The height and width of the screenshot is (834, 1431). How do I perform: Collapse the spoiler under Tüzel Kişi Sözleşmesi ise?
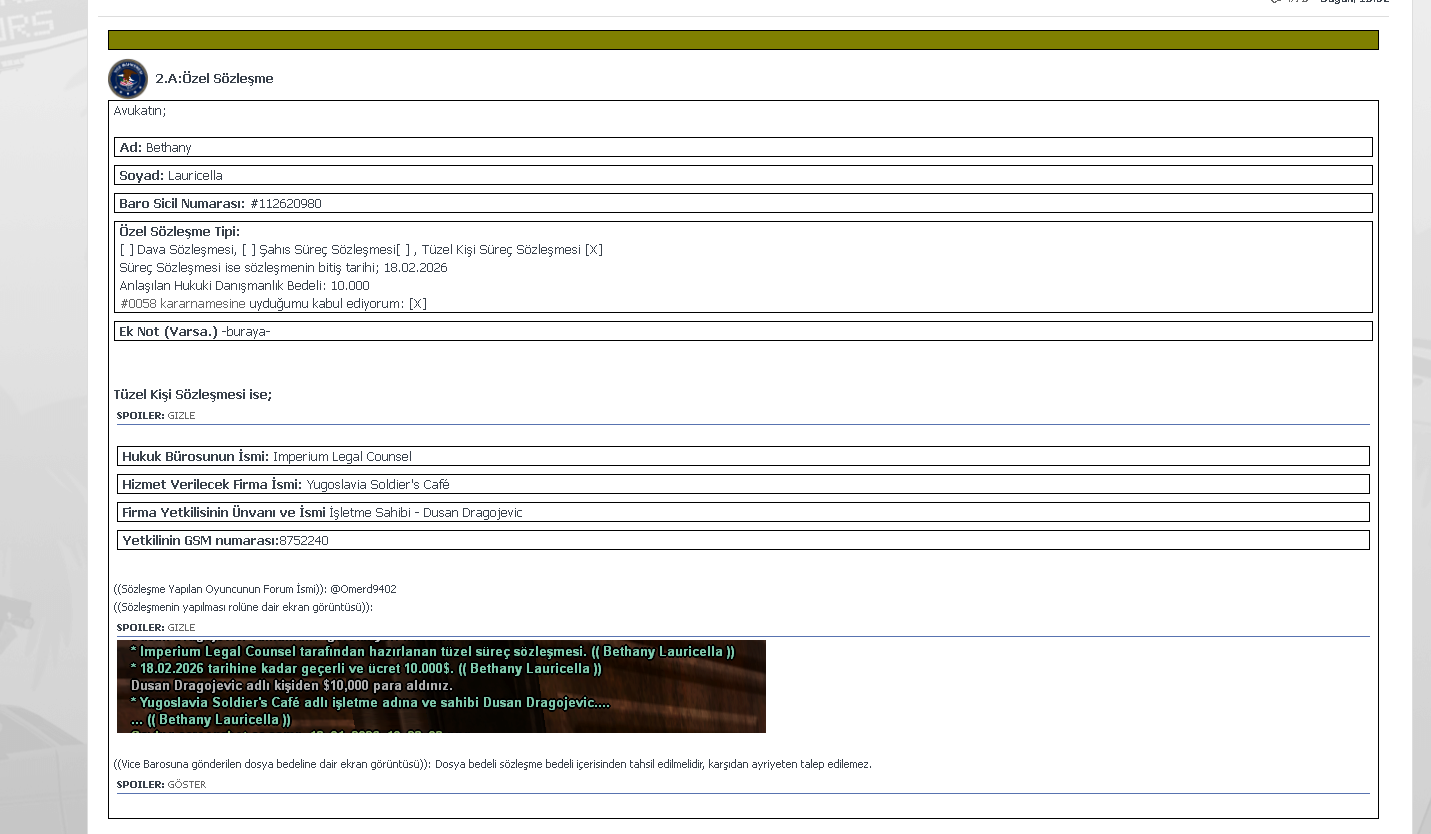tap(181, 415)
